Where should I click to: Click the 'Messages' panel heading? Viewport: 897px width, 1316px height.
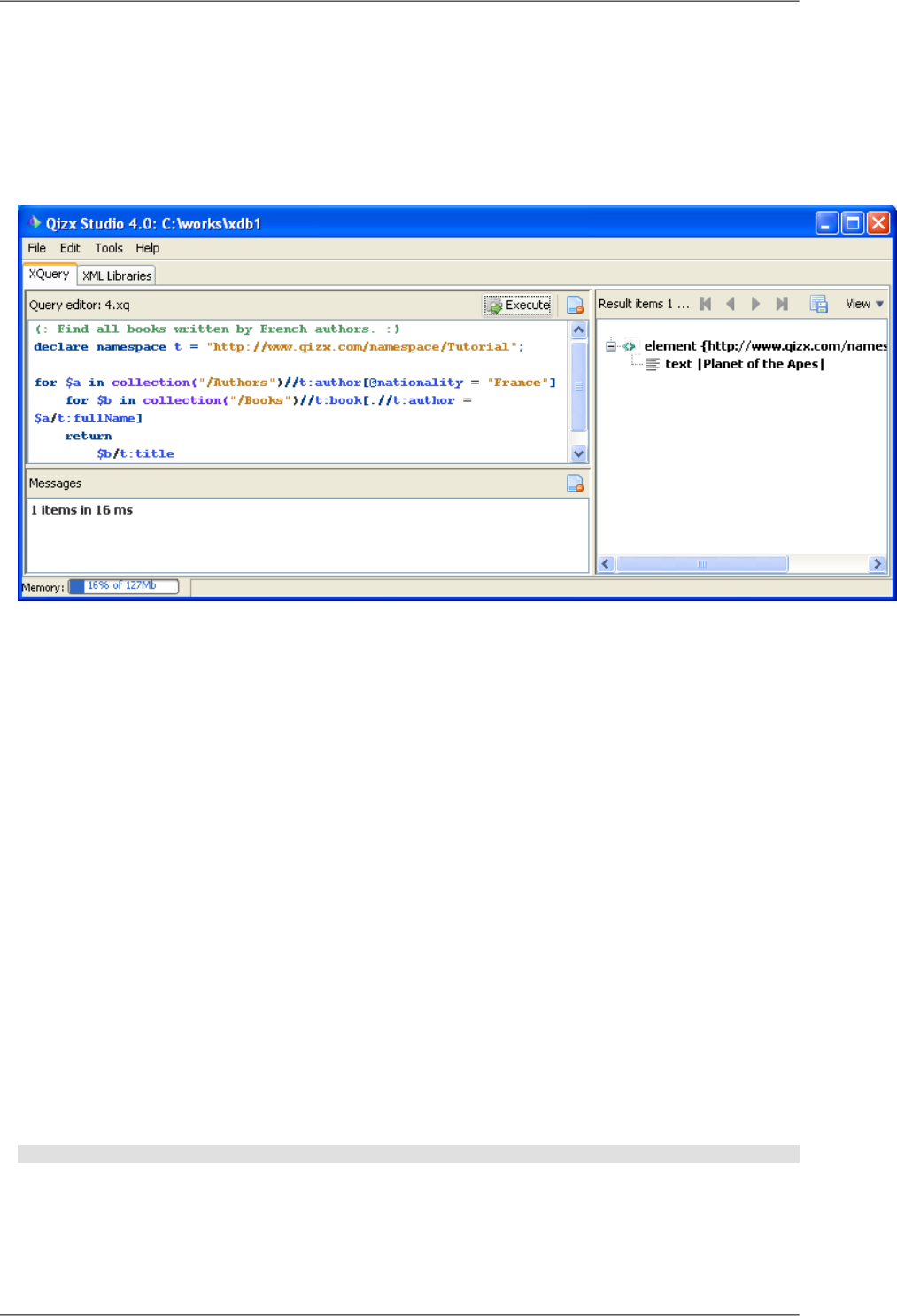click(x=55, y=484)
